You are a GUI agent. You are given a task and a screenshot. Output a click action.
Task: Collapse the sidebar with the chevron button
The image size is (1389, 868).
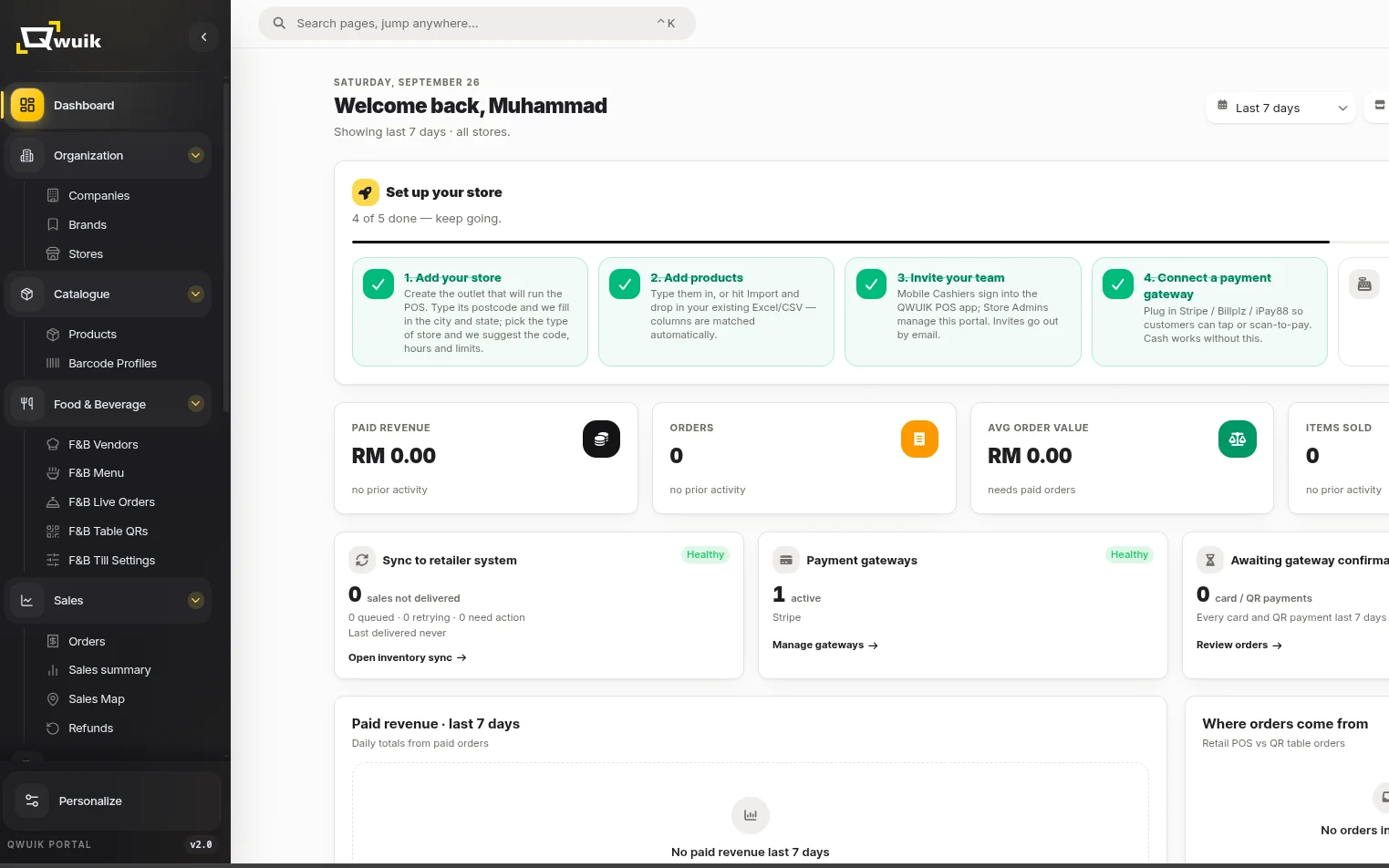point(203,37)
